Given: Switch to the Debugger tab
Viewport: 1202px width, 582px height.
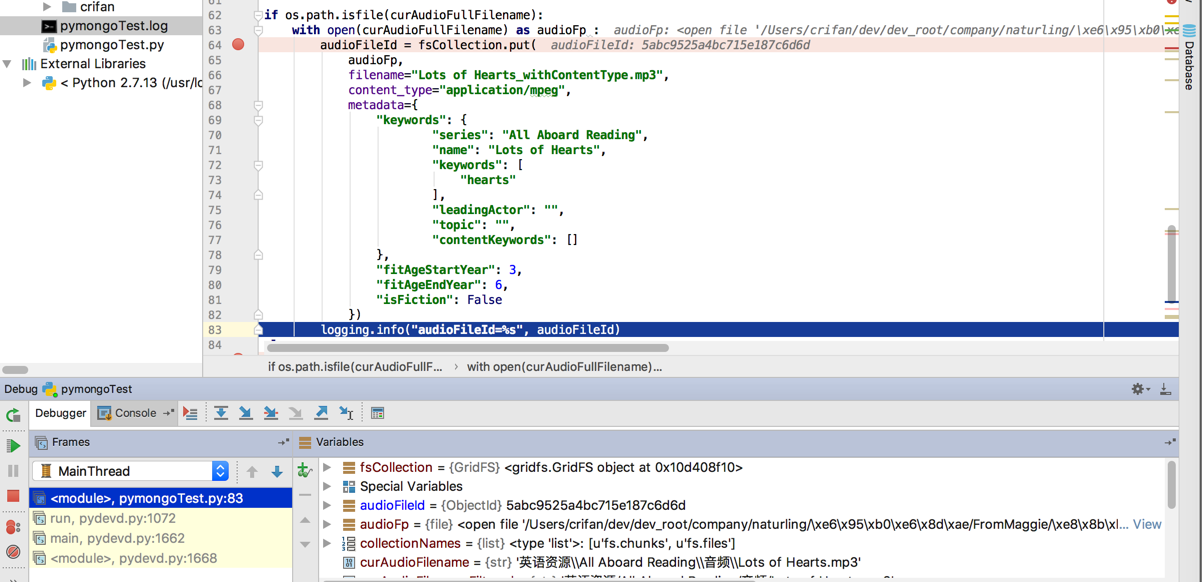Looking at the screenshot, I should (60, 413).
